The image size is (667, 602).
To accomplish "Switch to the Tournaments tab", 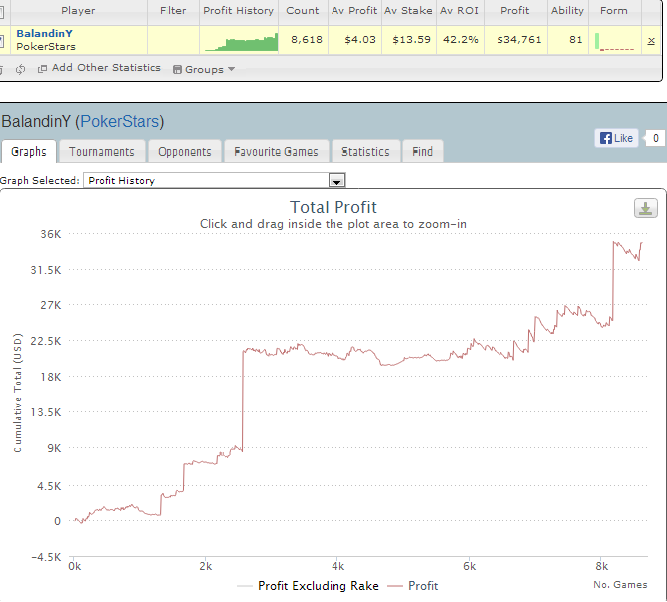I will coord(102,151).
